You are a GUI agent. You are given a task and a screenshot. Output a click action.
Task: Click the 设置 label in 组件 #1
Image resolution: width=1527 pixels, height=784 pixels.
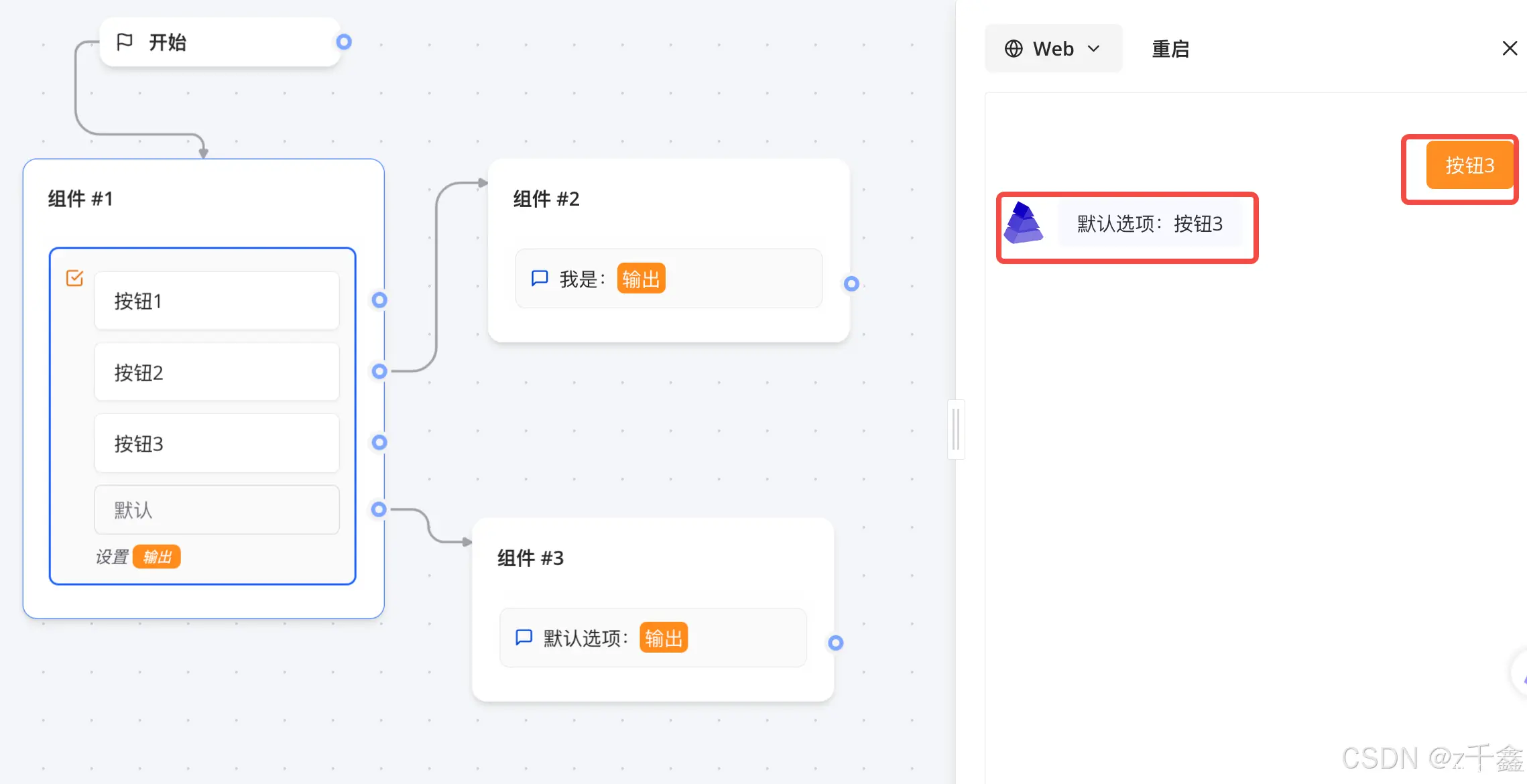(x=111, y=557)
